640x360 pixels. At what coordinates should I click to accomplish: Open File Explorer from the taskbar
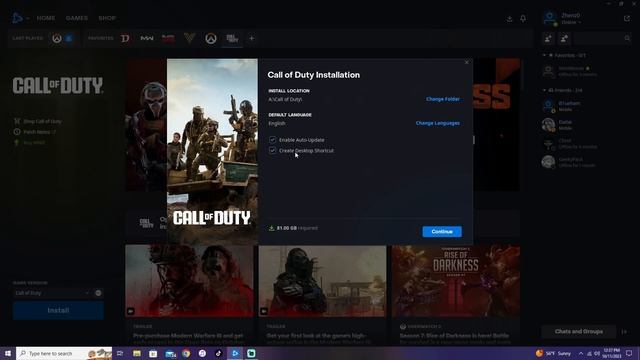137,353
